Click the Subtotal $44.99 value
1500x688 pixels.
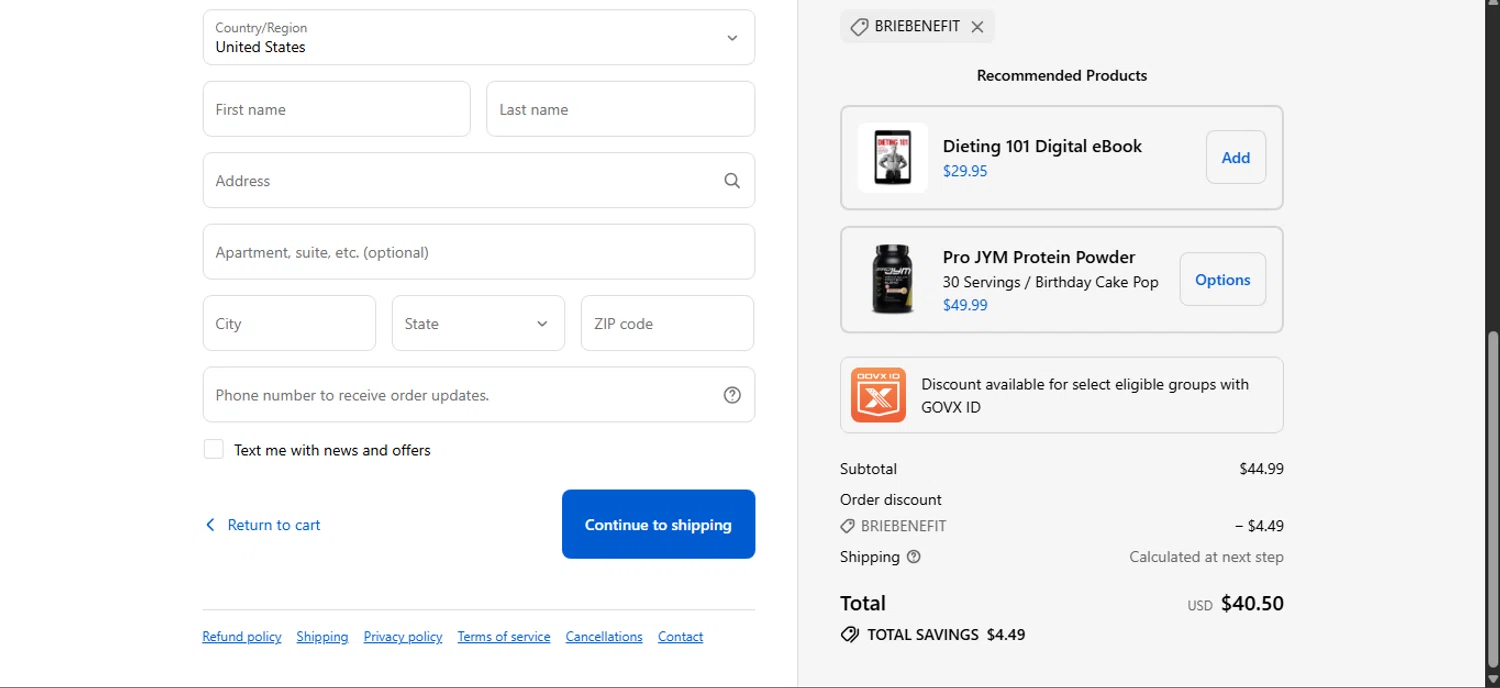point(1261,468)
